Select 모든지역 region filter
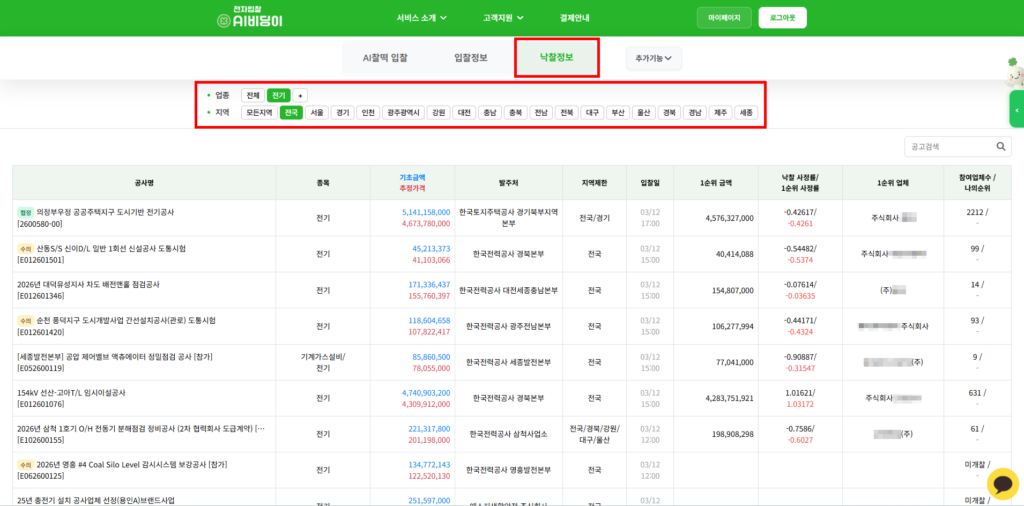Screen dimensions: 1024x506 pyautogui.click(x=259, y=113)
